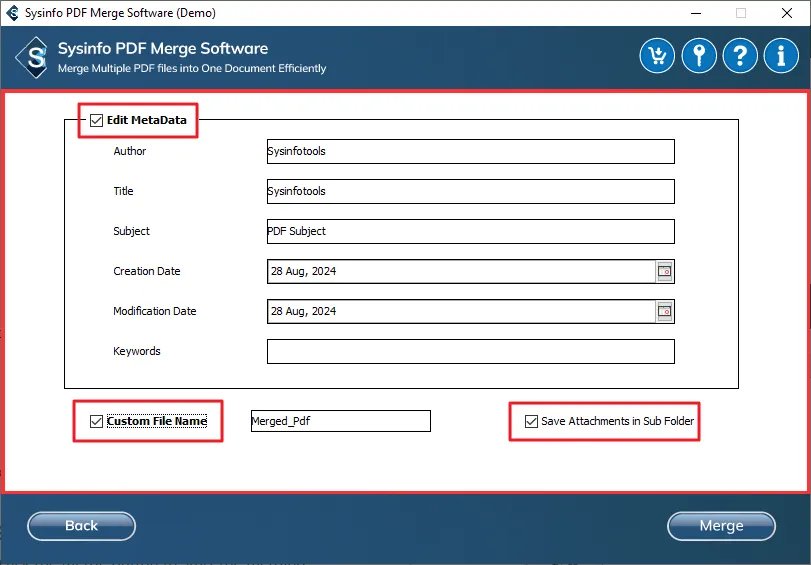Open calendar picker for Creation Date
The height and width of the screenshot is (565, 811).
point(665,271)
